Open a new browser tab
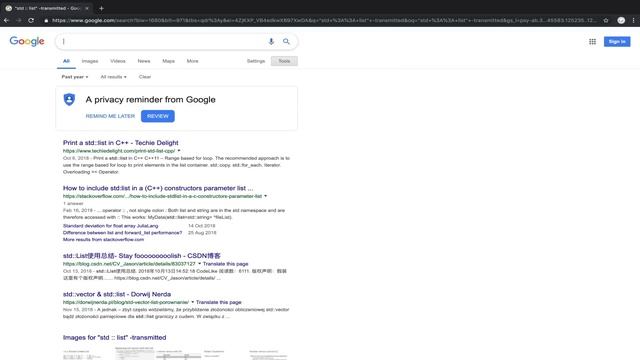Screen dimensions: 640x360 pos(101,8)
